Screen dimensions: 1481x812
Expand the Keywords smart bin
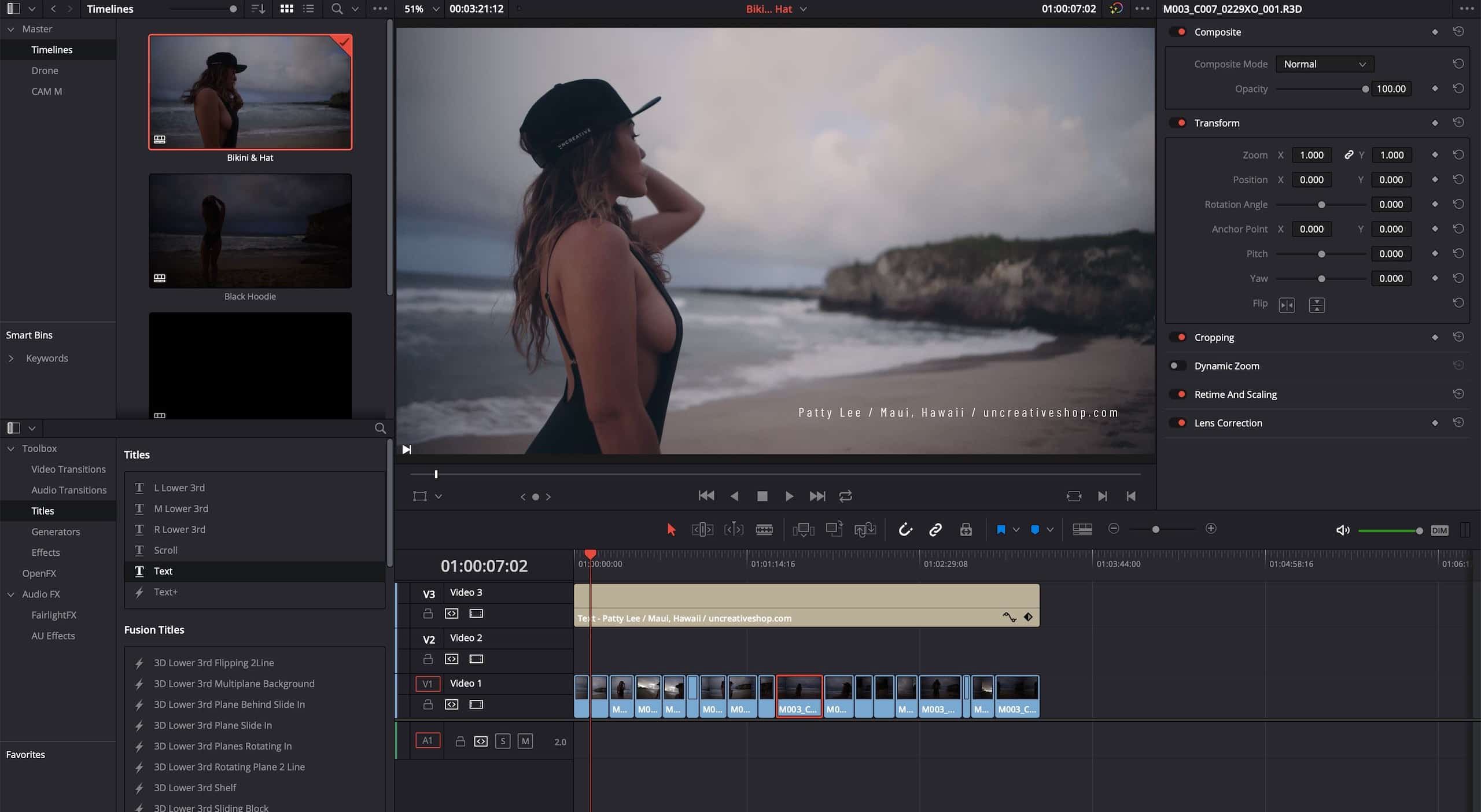pyautogui.click(x=11, y=358)
